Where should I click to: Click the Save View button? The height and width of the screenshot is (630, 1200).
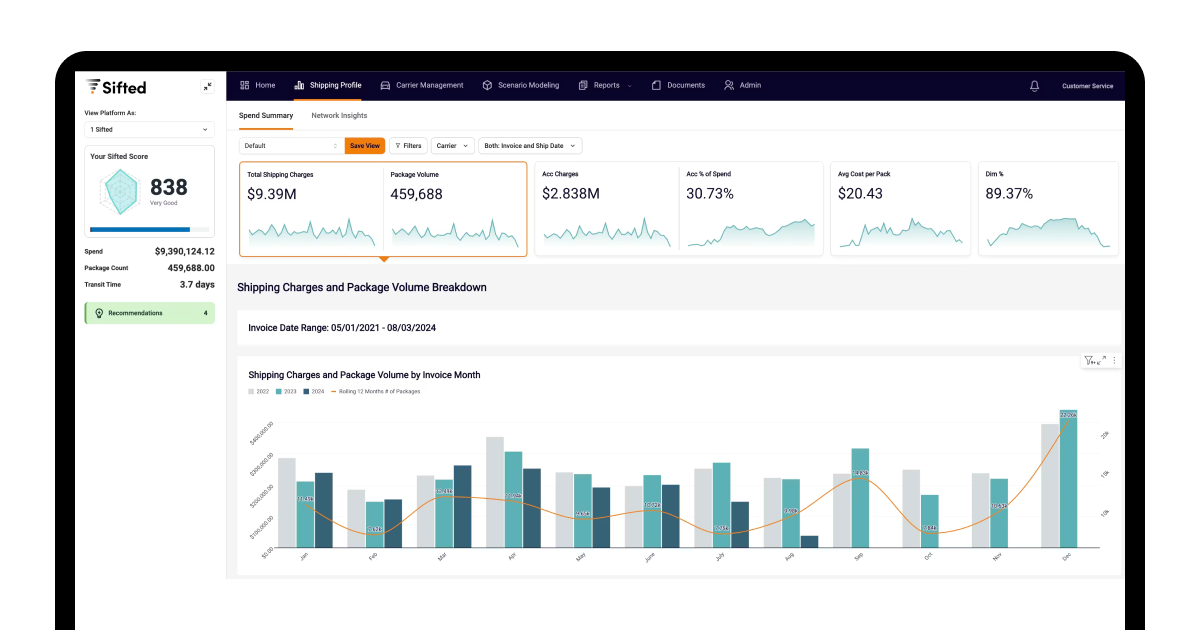(365, 146)
